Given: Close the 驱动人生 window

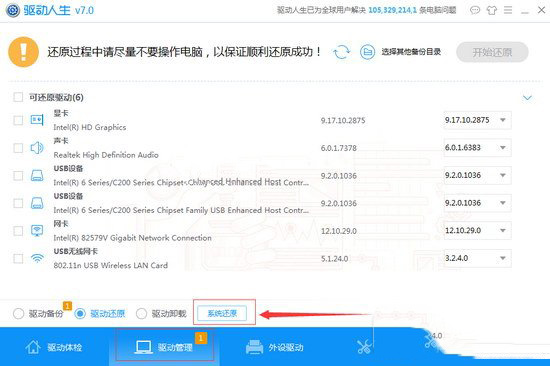Looking at the screenshot, I should click(x=542, y=10).
